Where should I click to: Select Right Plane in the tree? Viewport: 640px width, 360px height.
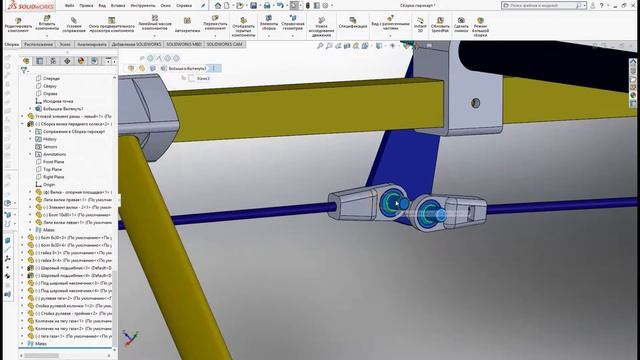(53, 177)
